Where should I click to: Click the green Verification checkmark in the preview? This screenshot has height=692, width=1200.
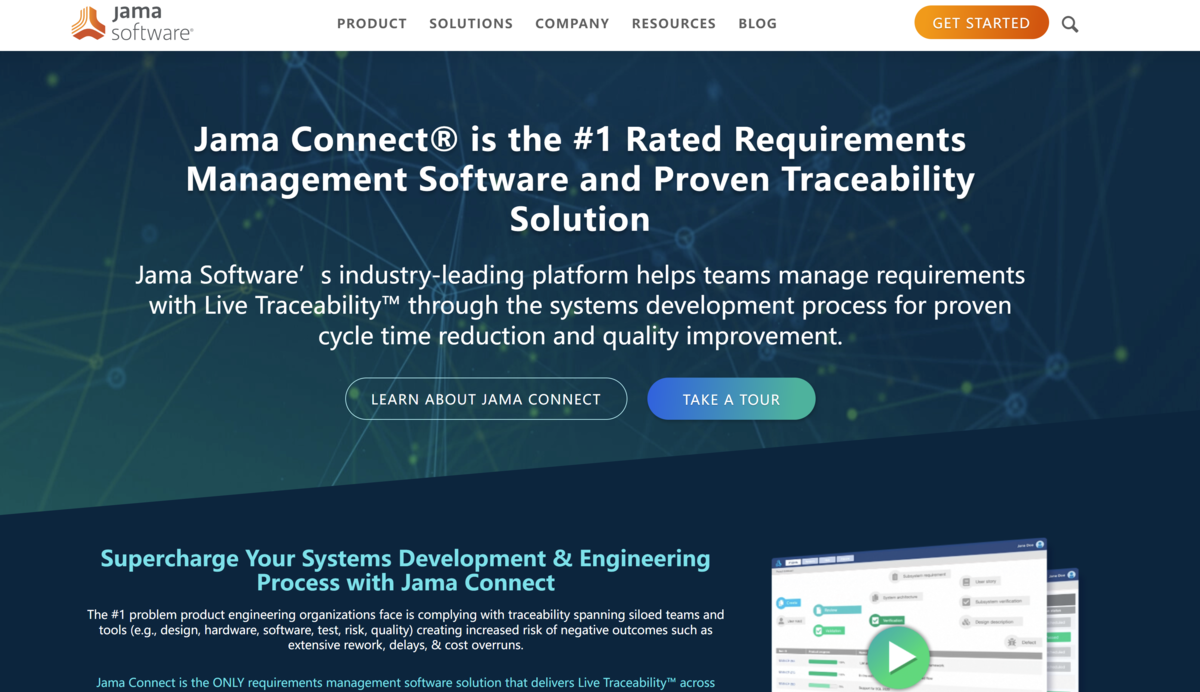874,620
